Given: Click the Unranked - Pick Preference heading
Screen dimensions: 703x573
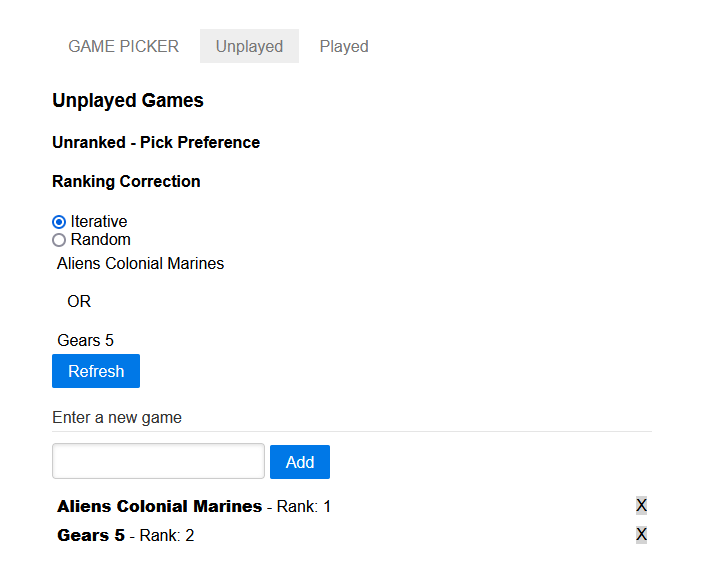Looking at the screenshot, I should point(156,143).
